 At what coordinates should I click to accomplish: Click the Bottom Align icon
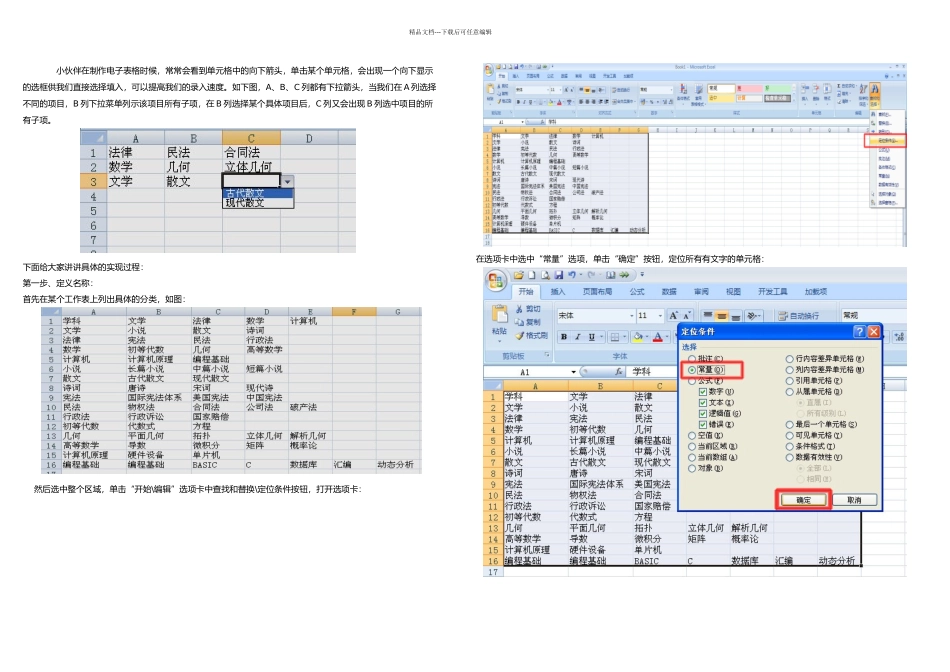[x=736, y=316]
